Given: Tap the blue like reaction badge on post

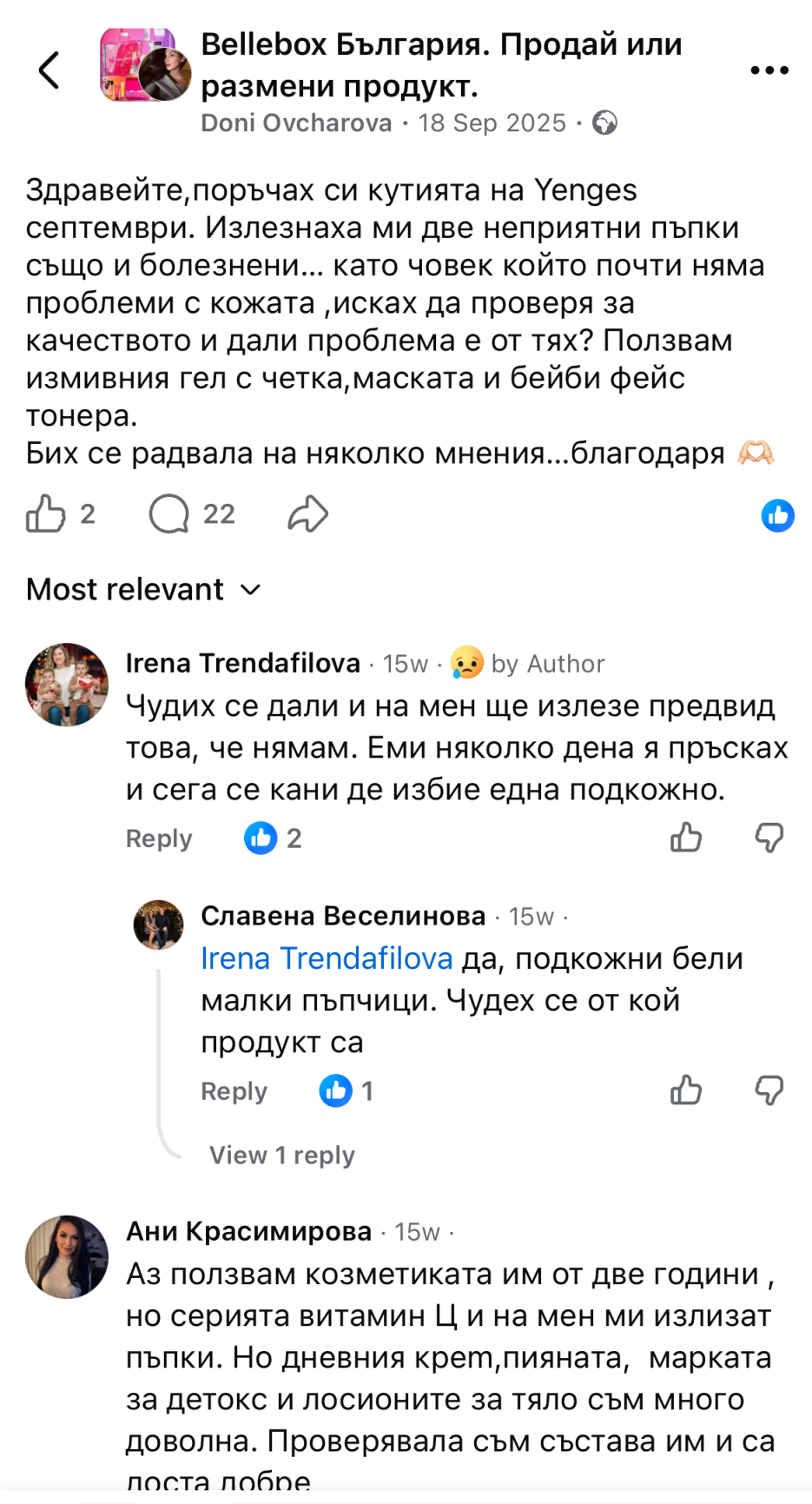Looking at the screenshot, I should [x=777, y=516].
